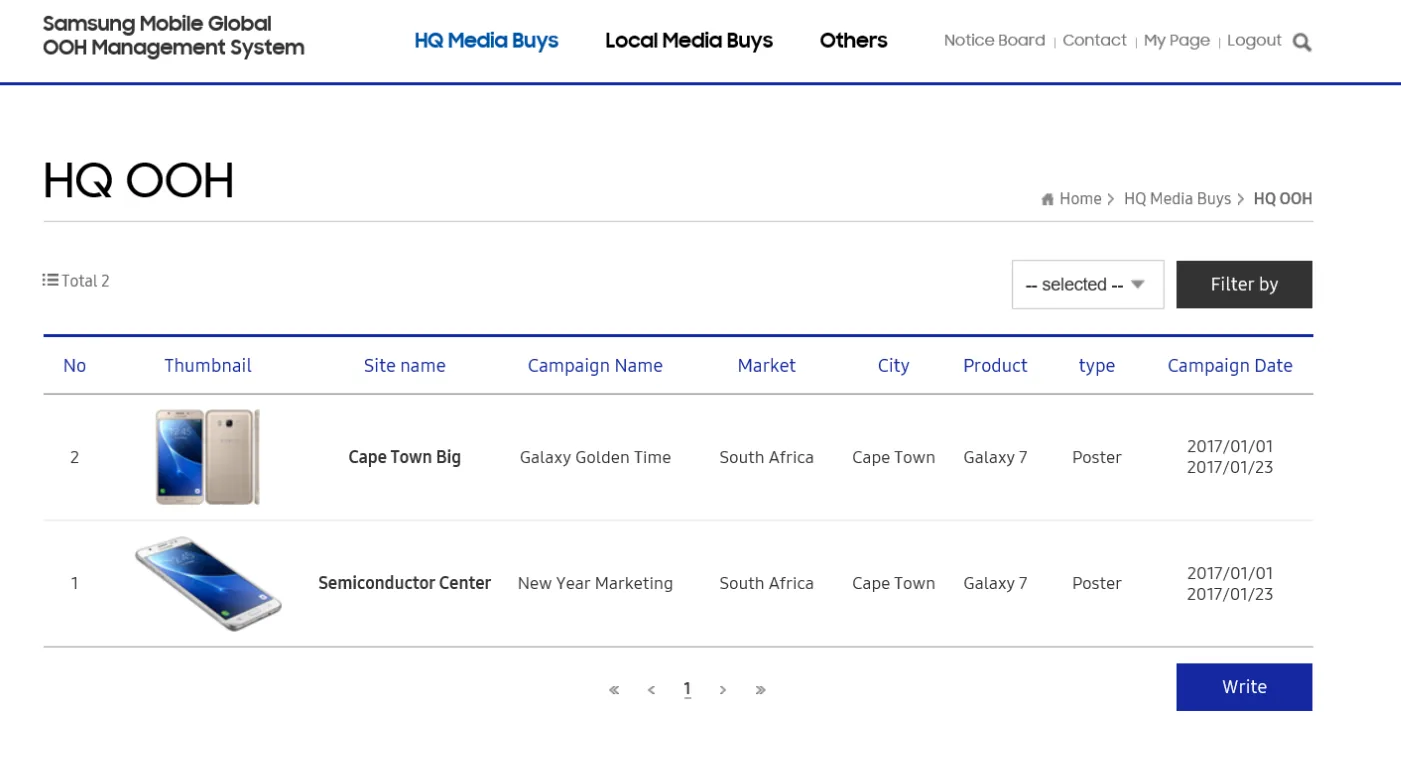
Task: Click campaign dates in Semiconductor Center row
Action: [1230, 584]
